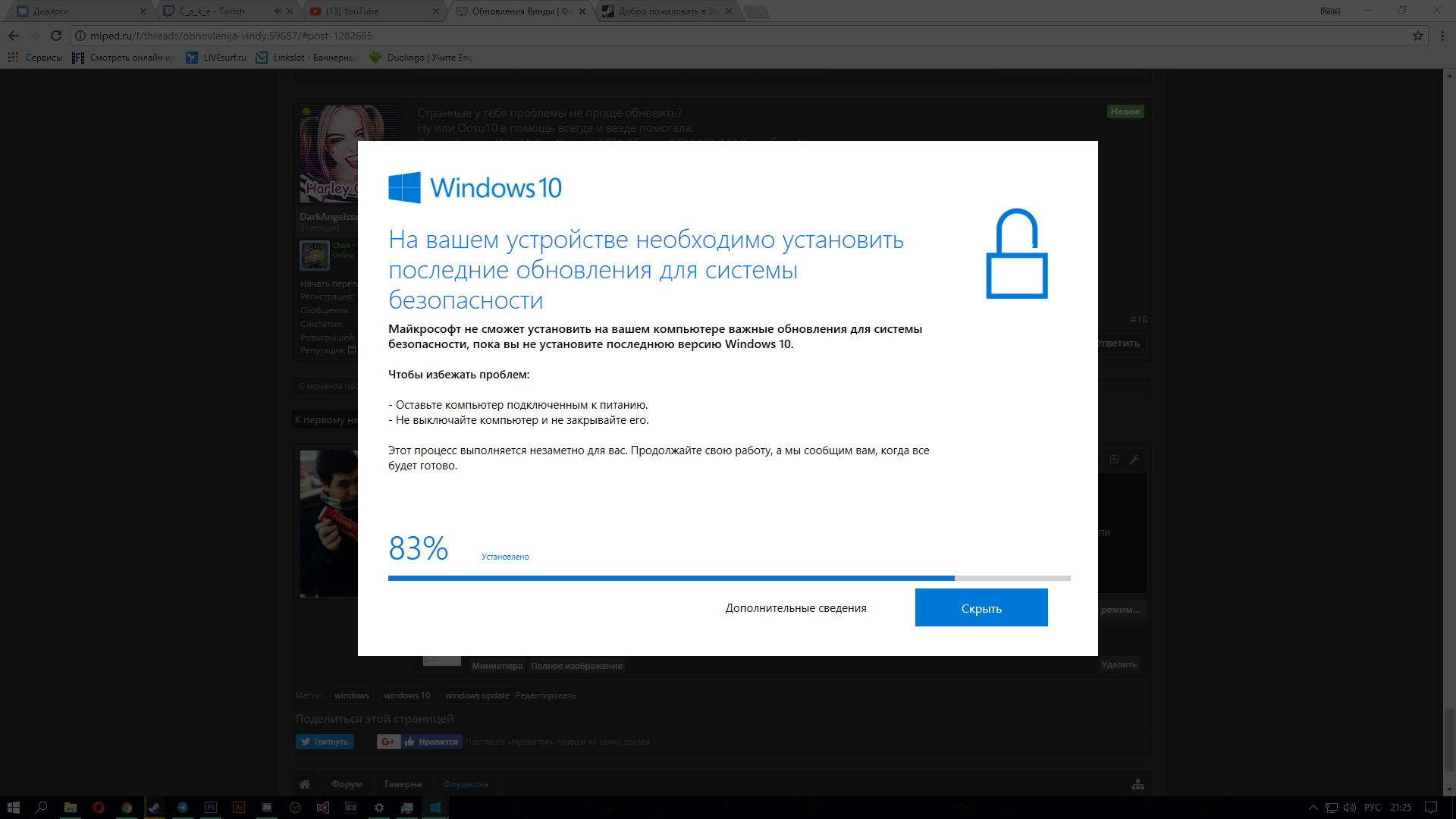The width and height of the screenshot is (1456, 819).
Task: Open the Windows Start menu
Action: 13,808
